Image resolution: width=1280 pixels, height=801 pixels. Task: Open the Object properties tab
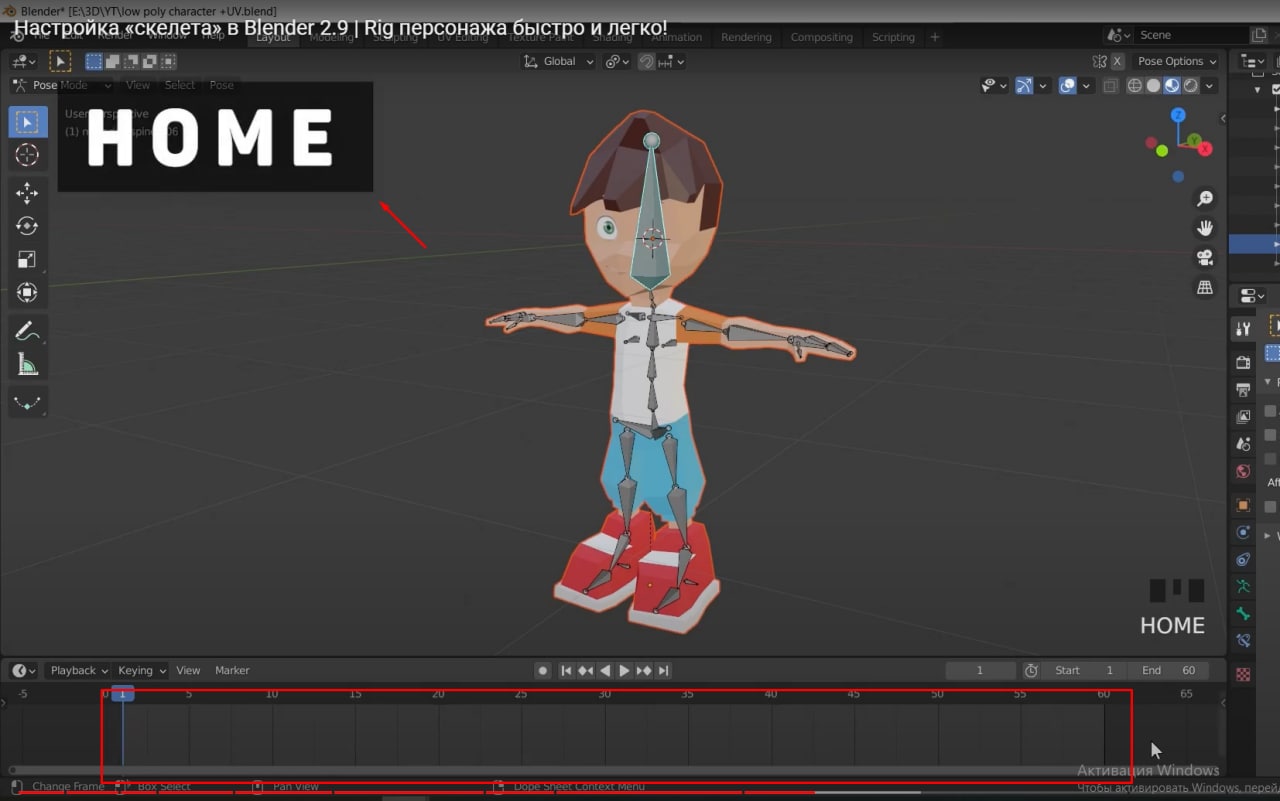point(1243,505)
